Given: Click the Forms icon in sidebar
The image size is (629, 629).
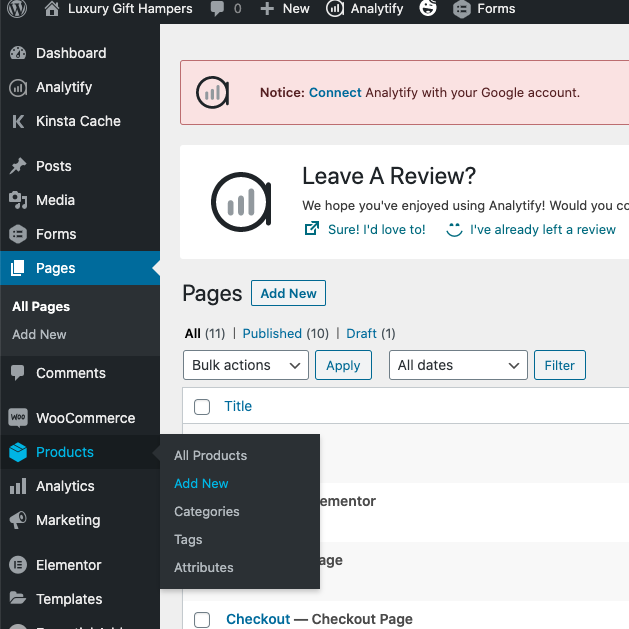Looking at the screenshot, I should click(x=18, y=234).
